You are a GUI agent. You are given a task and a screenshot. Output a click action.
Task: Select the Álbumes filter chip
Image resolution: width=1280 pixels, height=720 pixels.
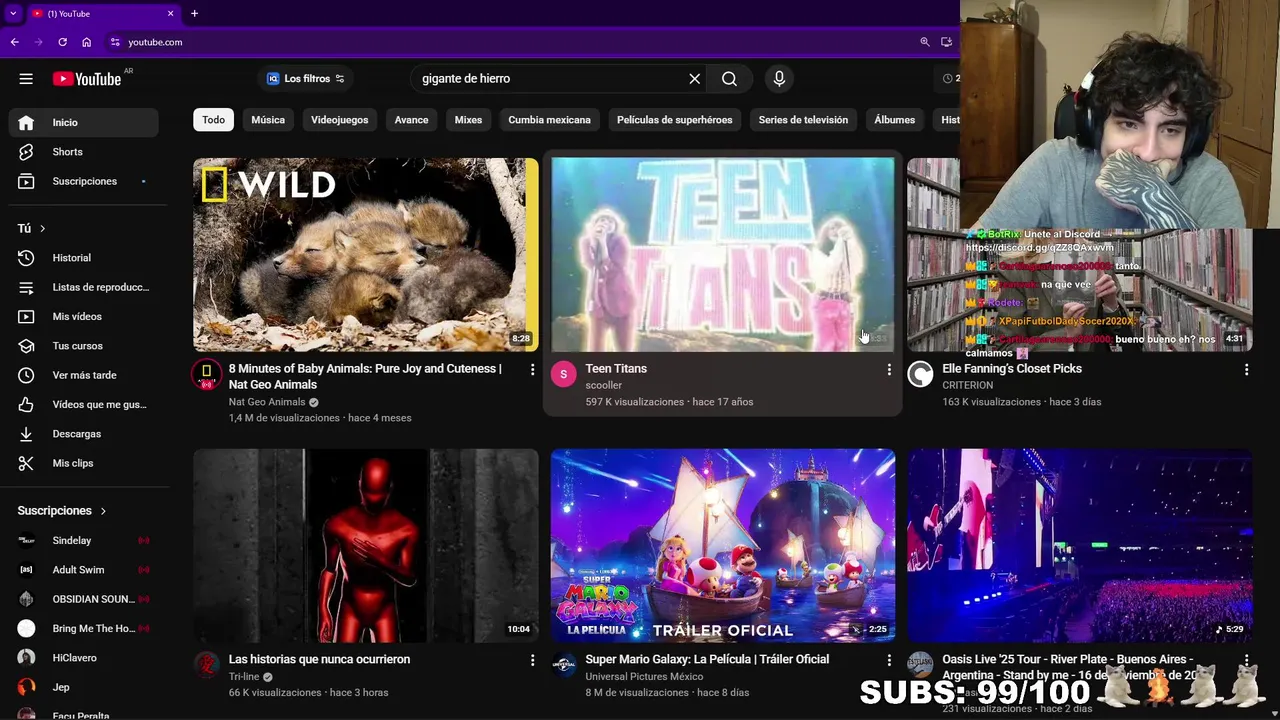(894, 120)
